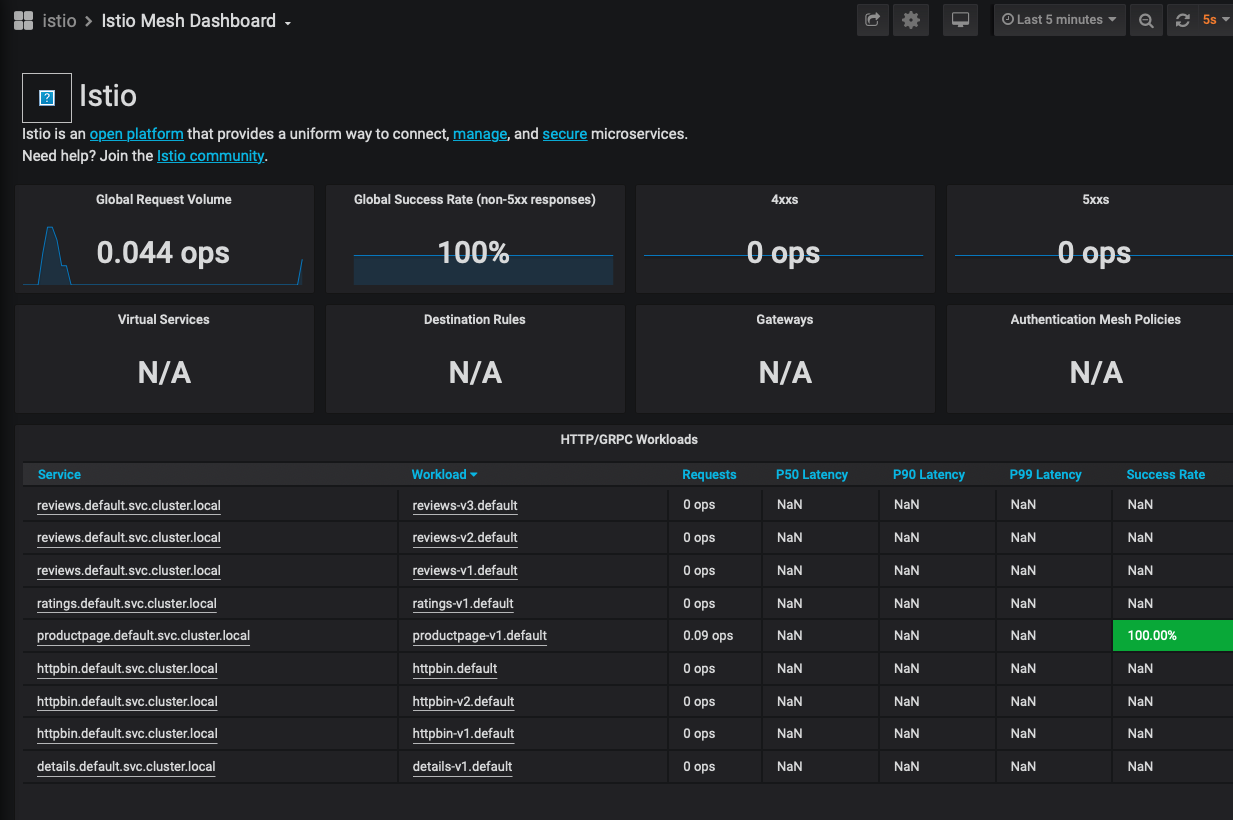Image resolution: width=1233 pixels, height=820 pixels.
Task: Open the 5xxs panel title
Action: [x=1096, y=200]
